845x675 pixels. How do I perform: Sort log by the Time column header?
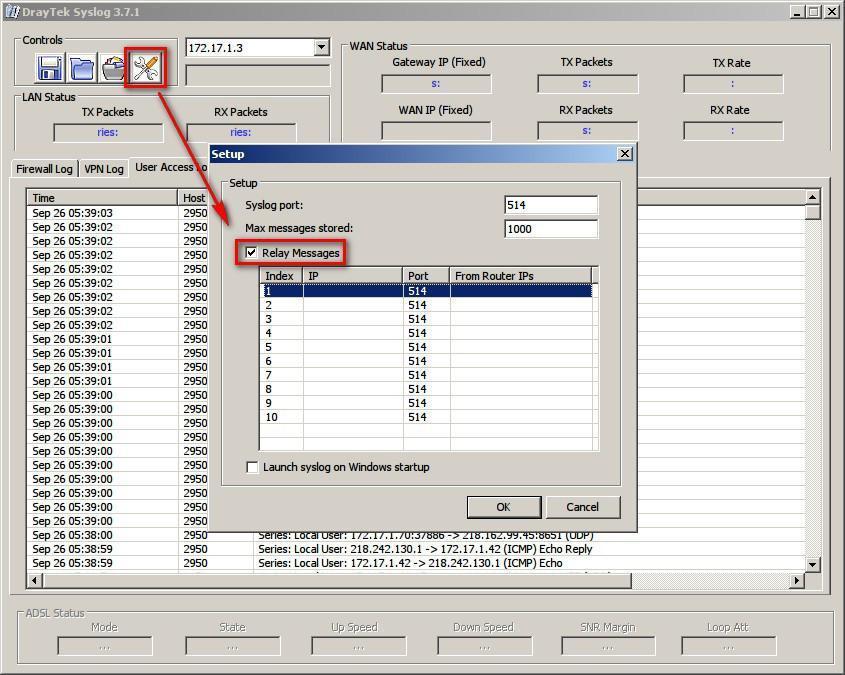coord(102,198)
